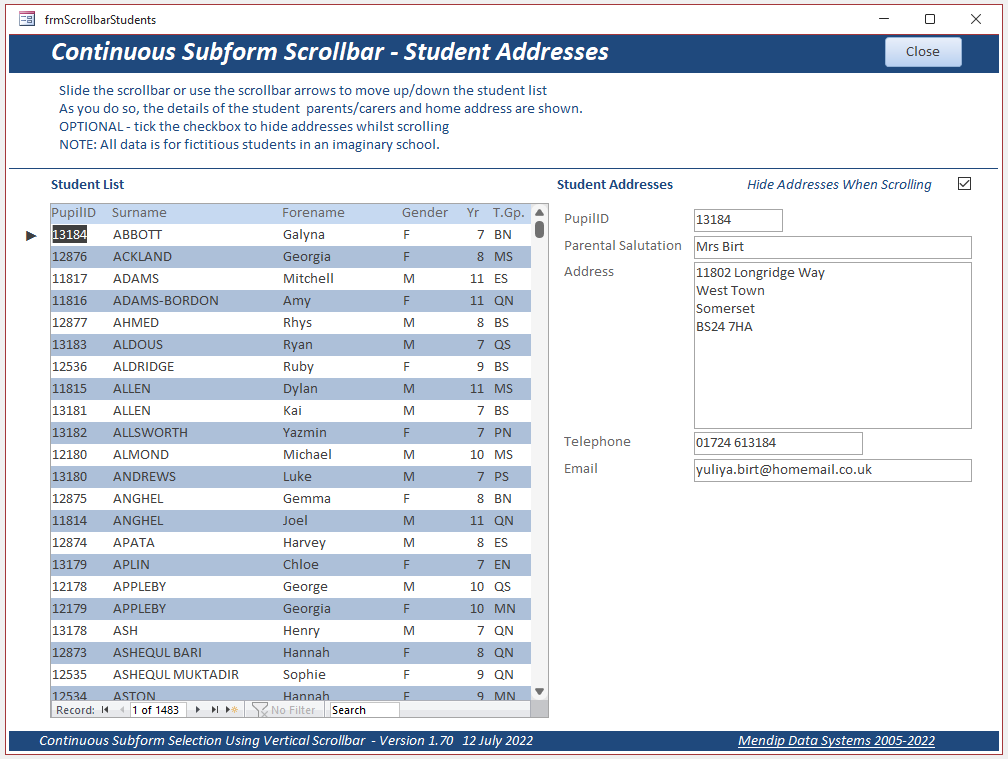The image size is (1008, 759).
Task: Click the Surname column header
Action: coord(139,213)
